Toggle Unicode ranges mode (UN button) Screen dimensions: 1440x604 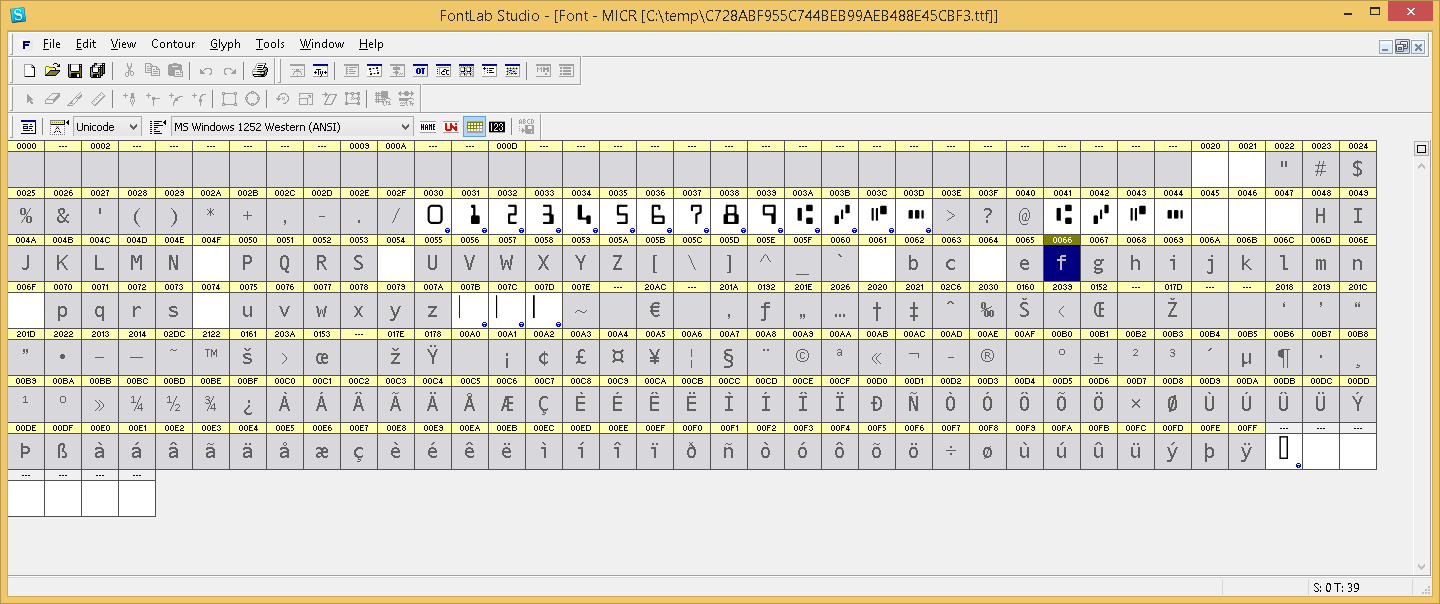tap(451, 127)
